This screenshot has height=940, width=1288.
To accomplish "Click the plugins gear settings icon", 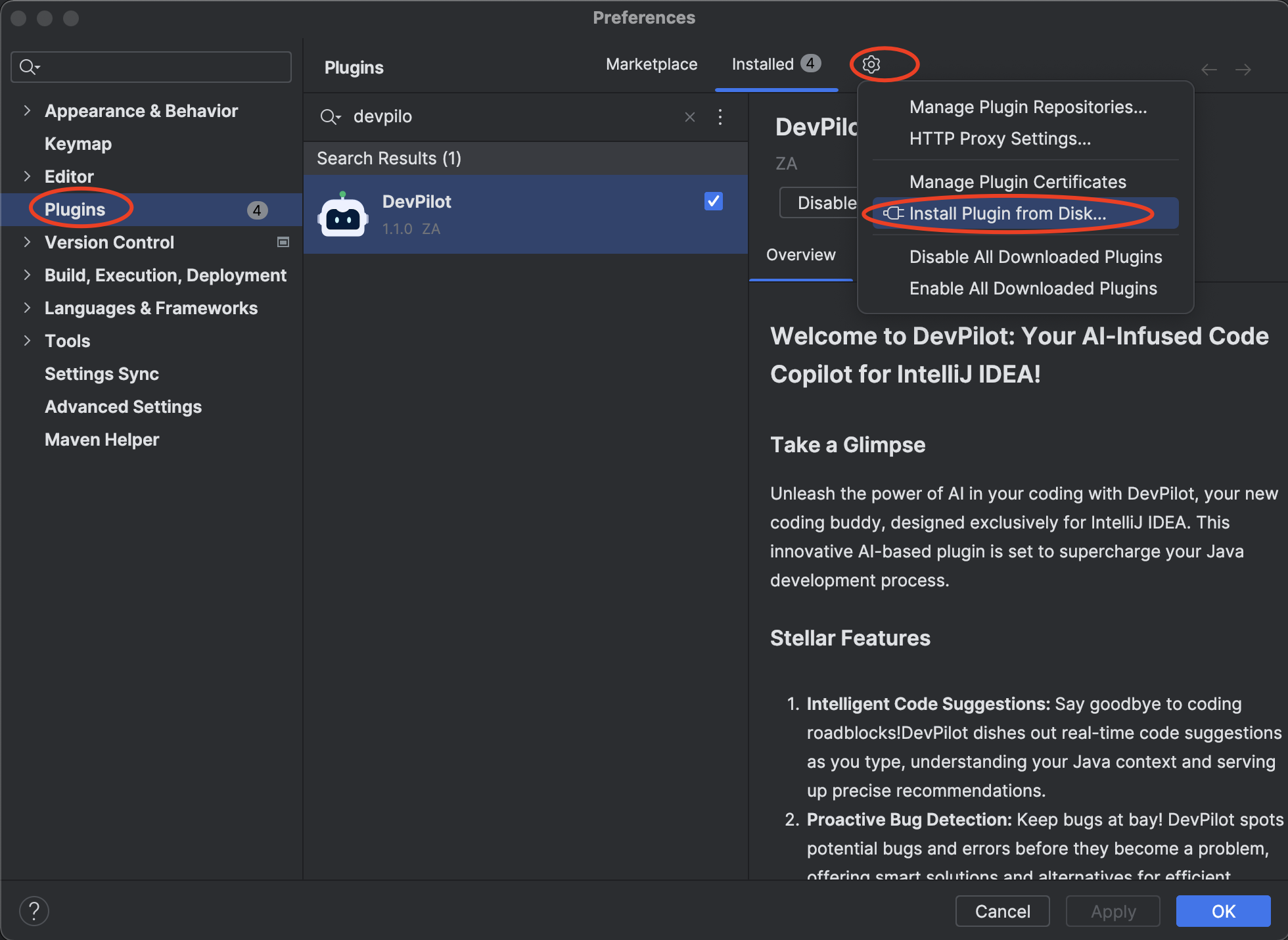I will pos(871,64).
